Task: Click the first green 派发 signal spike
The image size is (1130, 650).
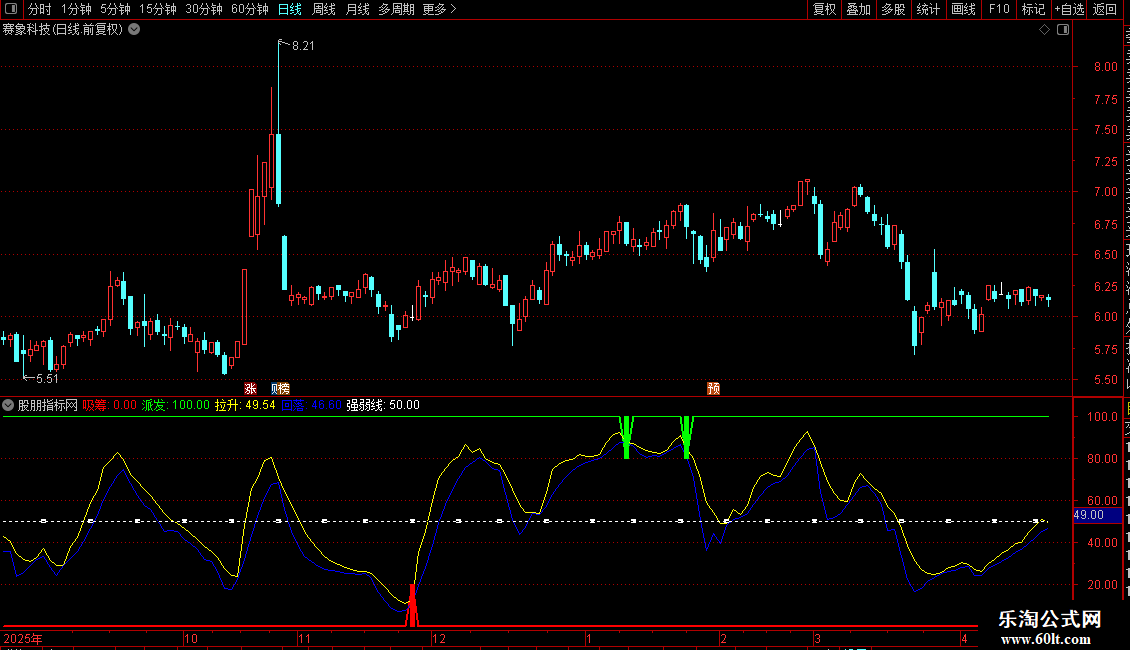Action: click(x=626, y=437)
